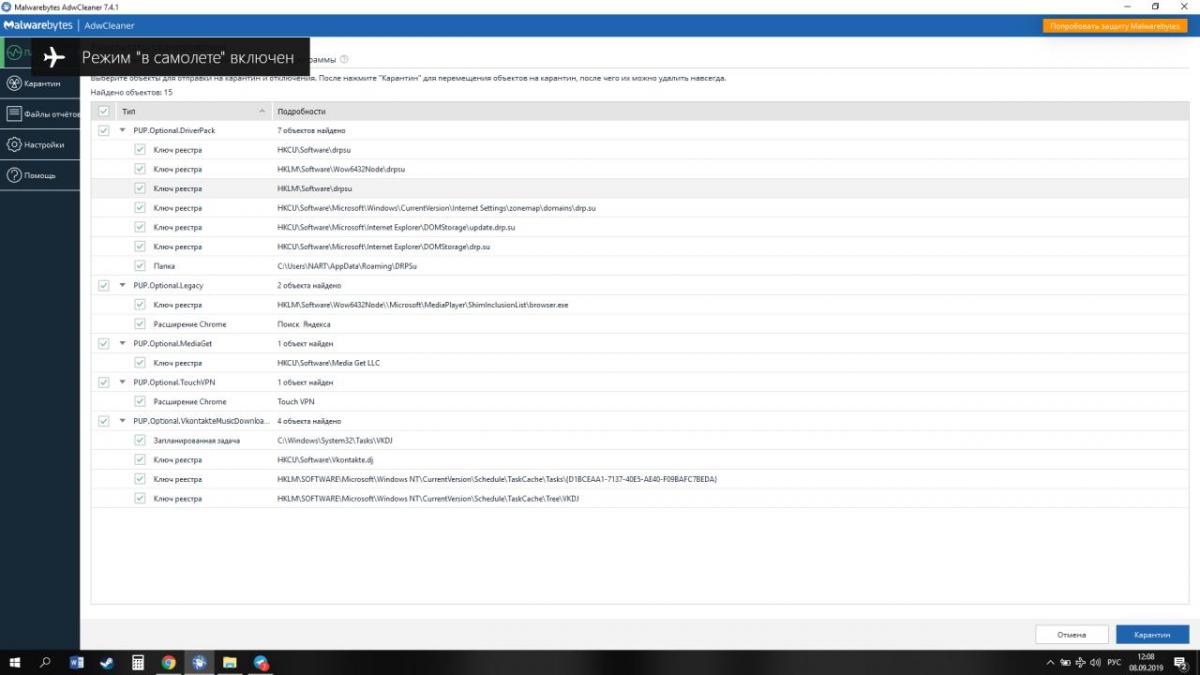The height and width of the screenshot is (675, 1200).
Task: Toggle the select-all checkbox in the table header
Action: click(x=104, y=111)
